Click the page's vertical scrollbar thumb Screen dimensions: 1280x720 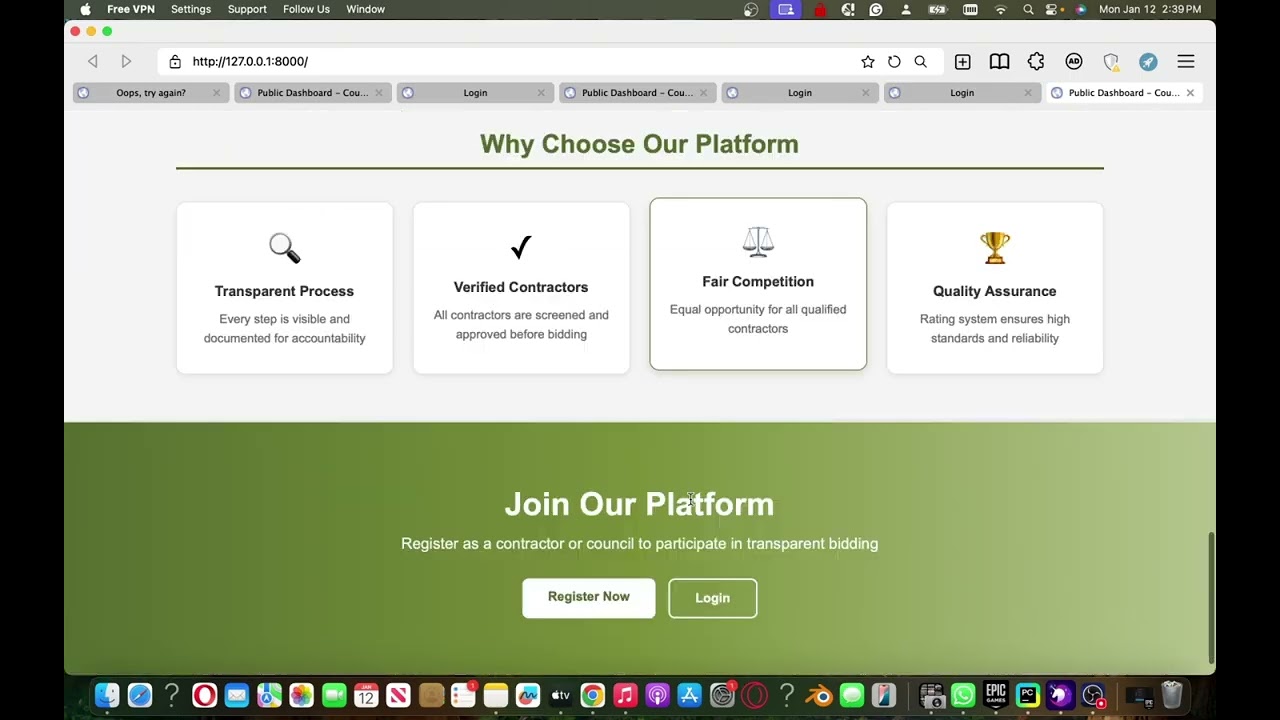tap(1211, 597)
